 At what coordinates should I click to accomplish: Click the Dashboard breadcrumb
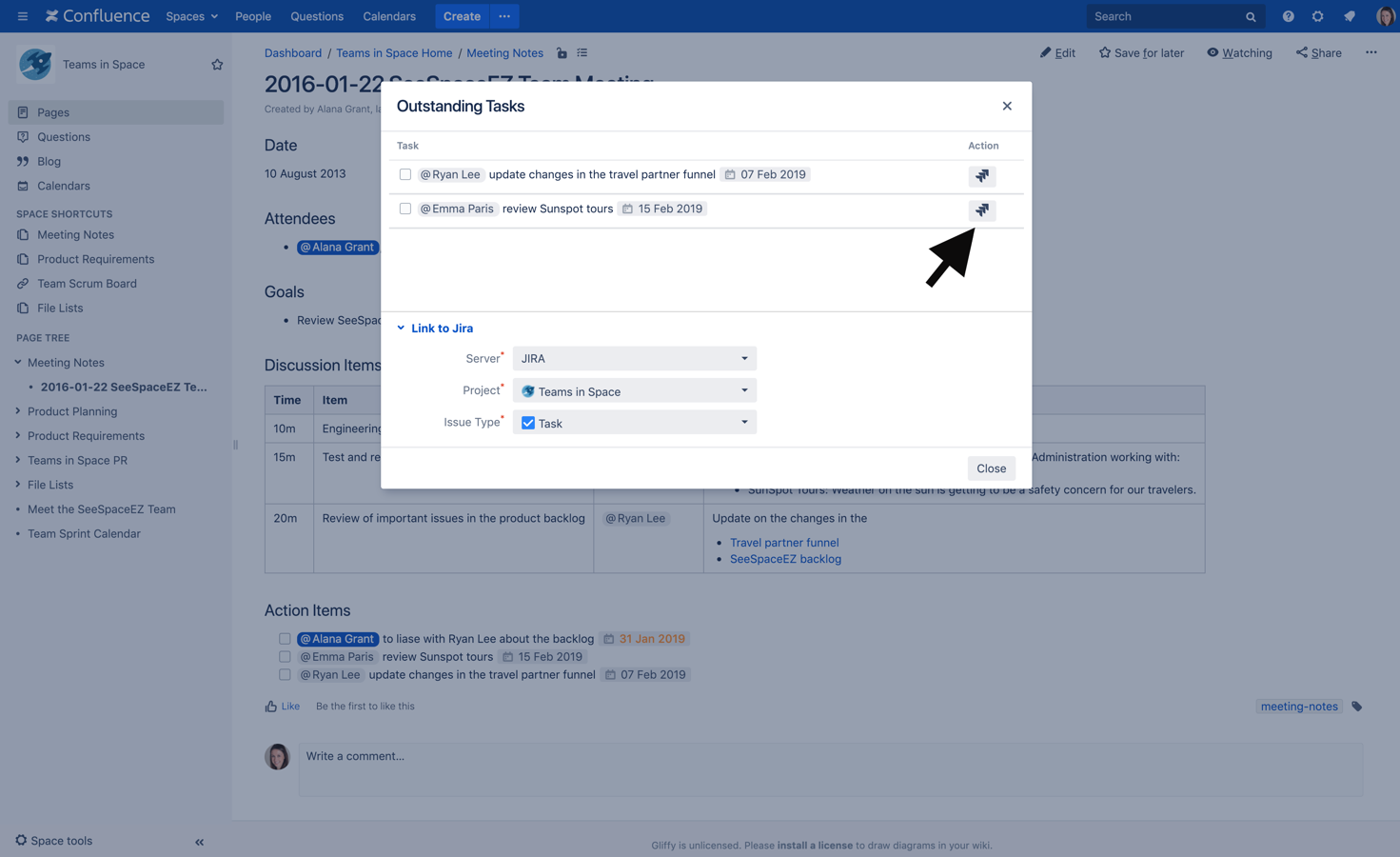[293, 53]
